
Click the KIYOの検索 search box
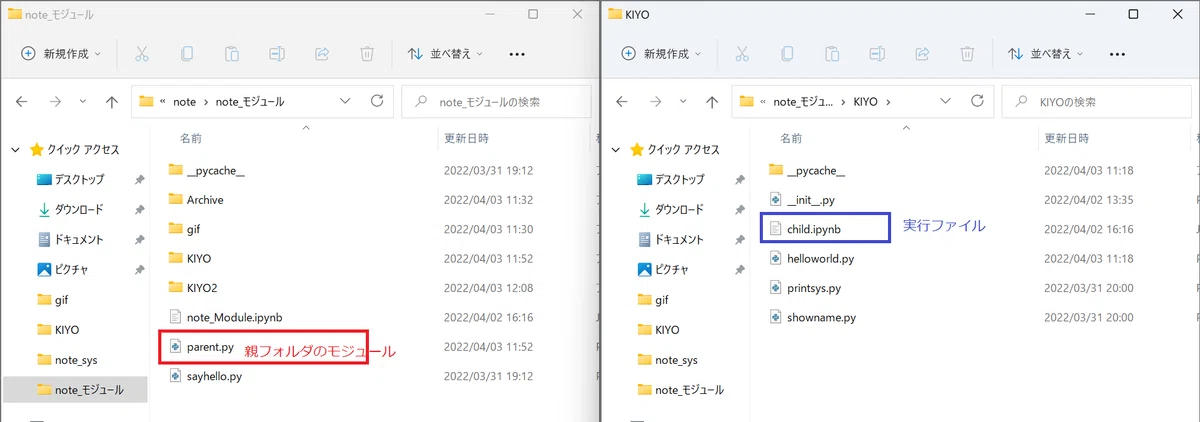coord(1096,101)
